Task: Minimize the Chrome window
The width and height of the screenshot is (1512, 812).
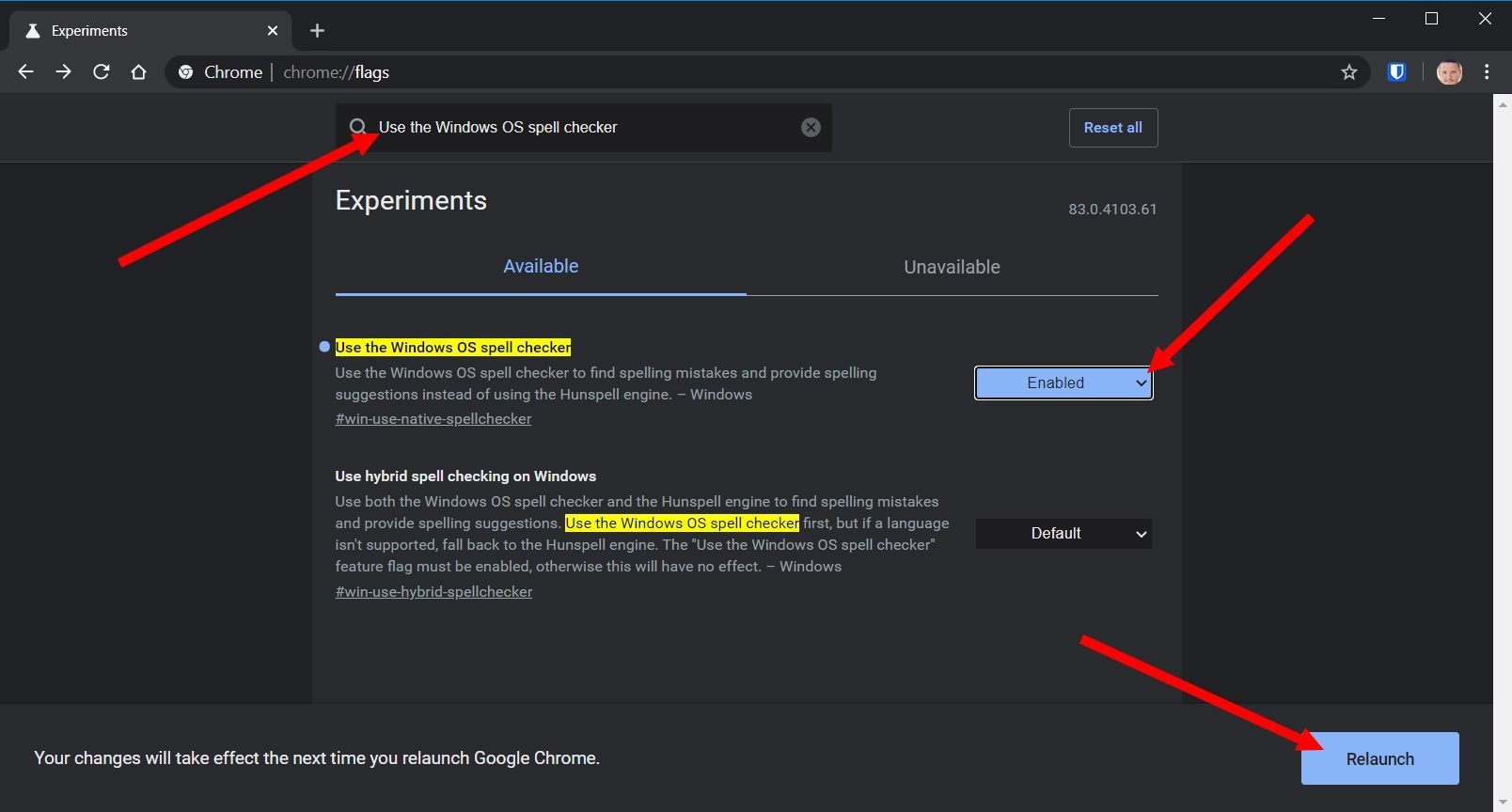Action: click(1378, 19)
